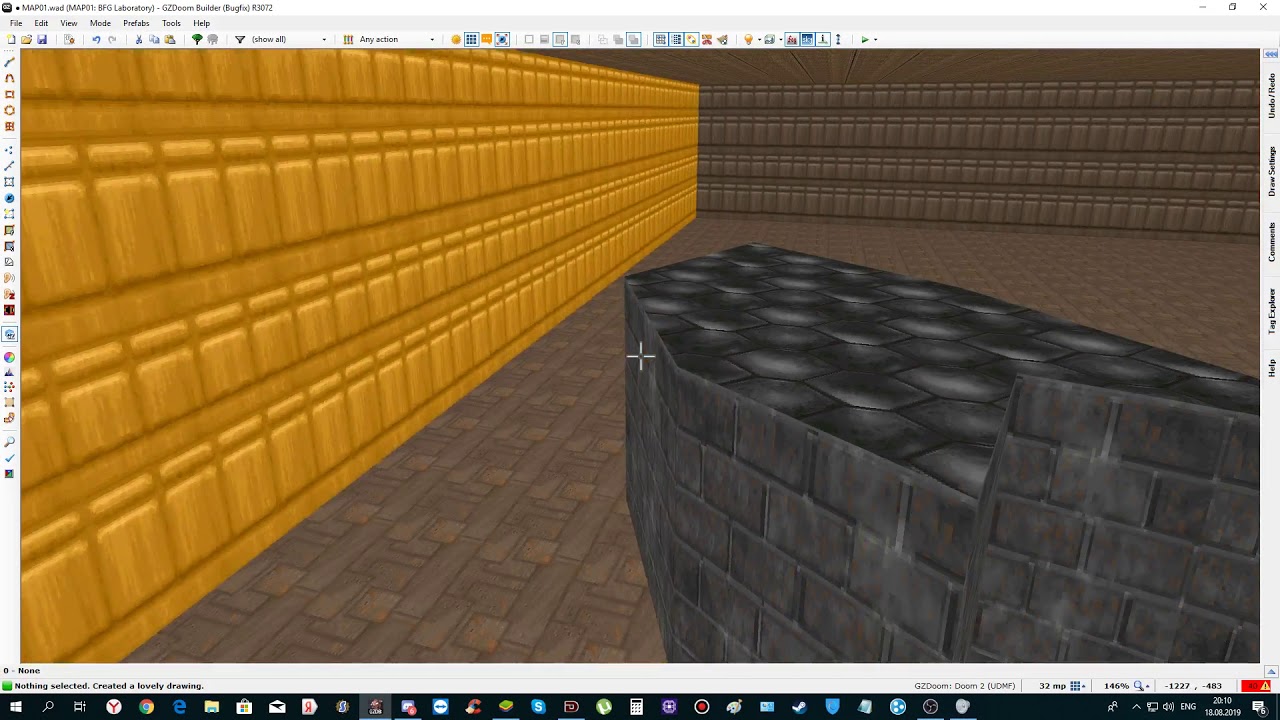The height and width of the screenshot is (720, 1280).
Task: Click the New Map icon
Action: (10, 39)
